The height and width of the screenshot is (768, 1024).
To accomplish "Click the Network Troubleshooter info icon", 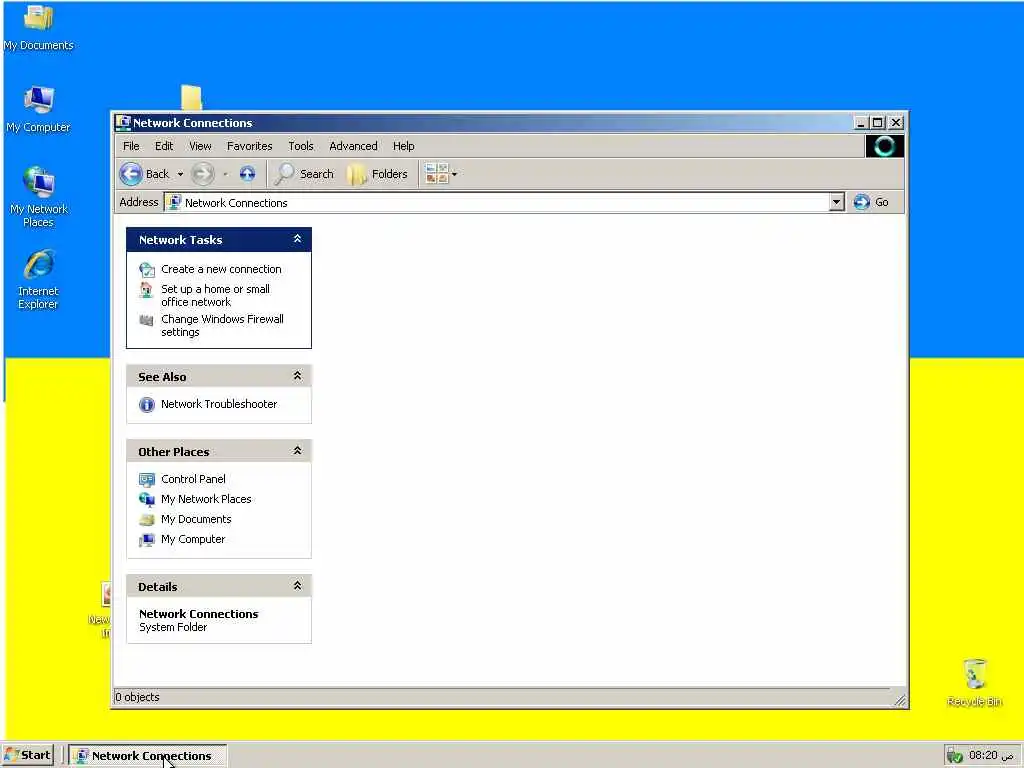I will coord(147,405).
